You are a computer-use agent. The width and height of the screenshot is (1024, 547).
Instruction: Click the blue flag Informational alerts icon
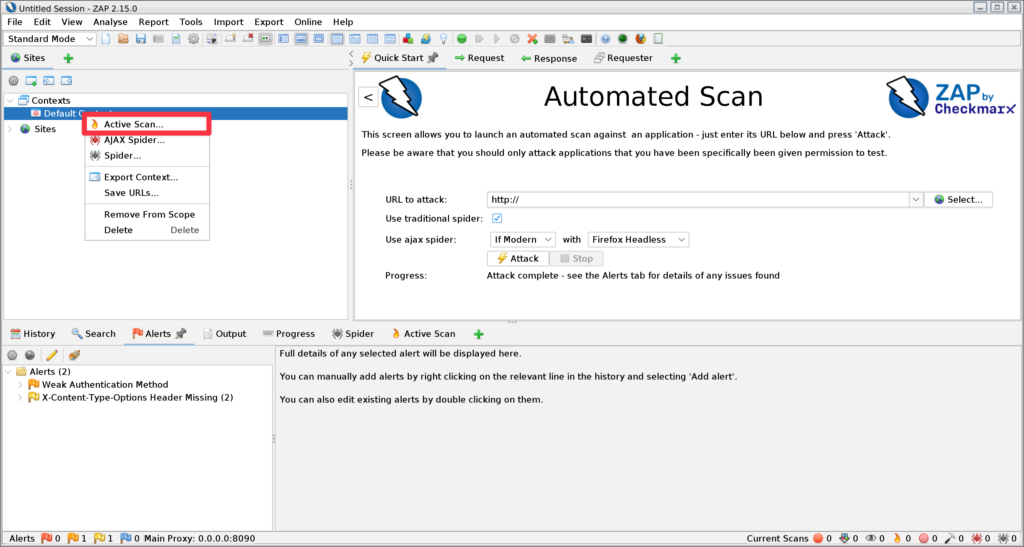(x=126, y=539)
